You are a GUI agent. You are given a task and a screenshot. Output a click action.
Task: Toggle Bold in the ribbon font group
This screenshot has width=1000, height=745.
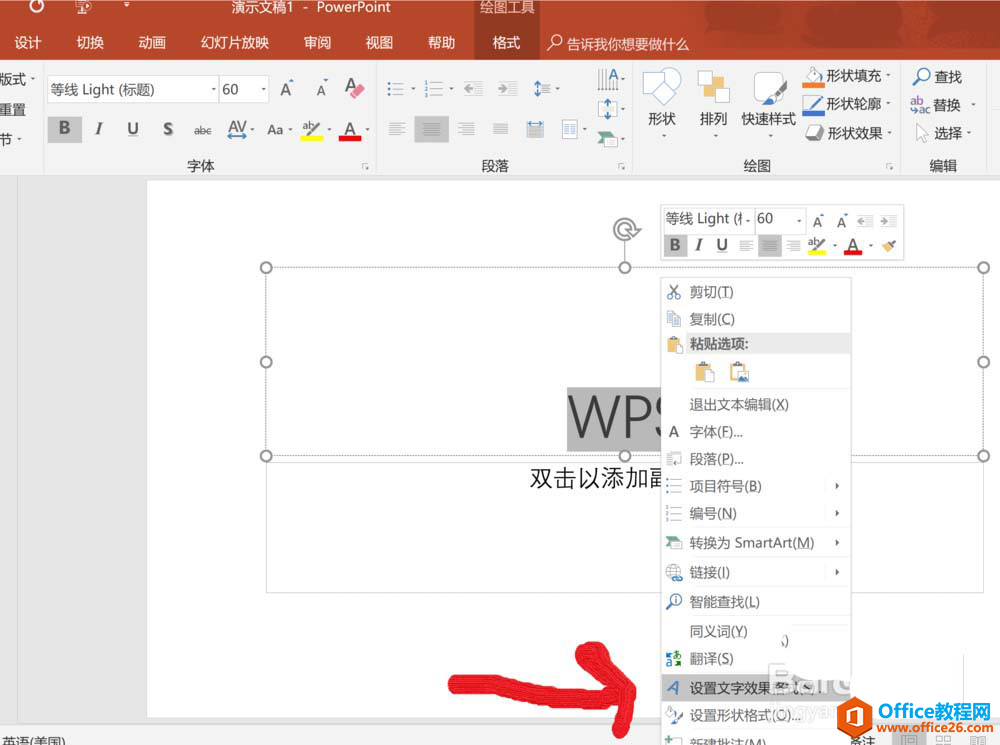click(65, 129)
